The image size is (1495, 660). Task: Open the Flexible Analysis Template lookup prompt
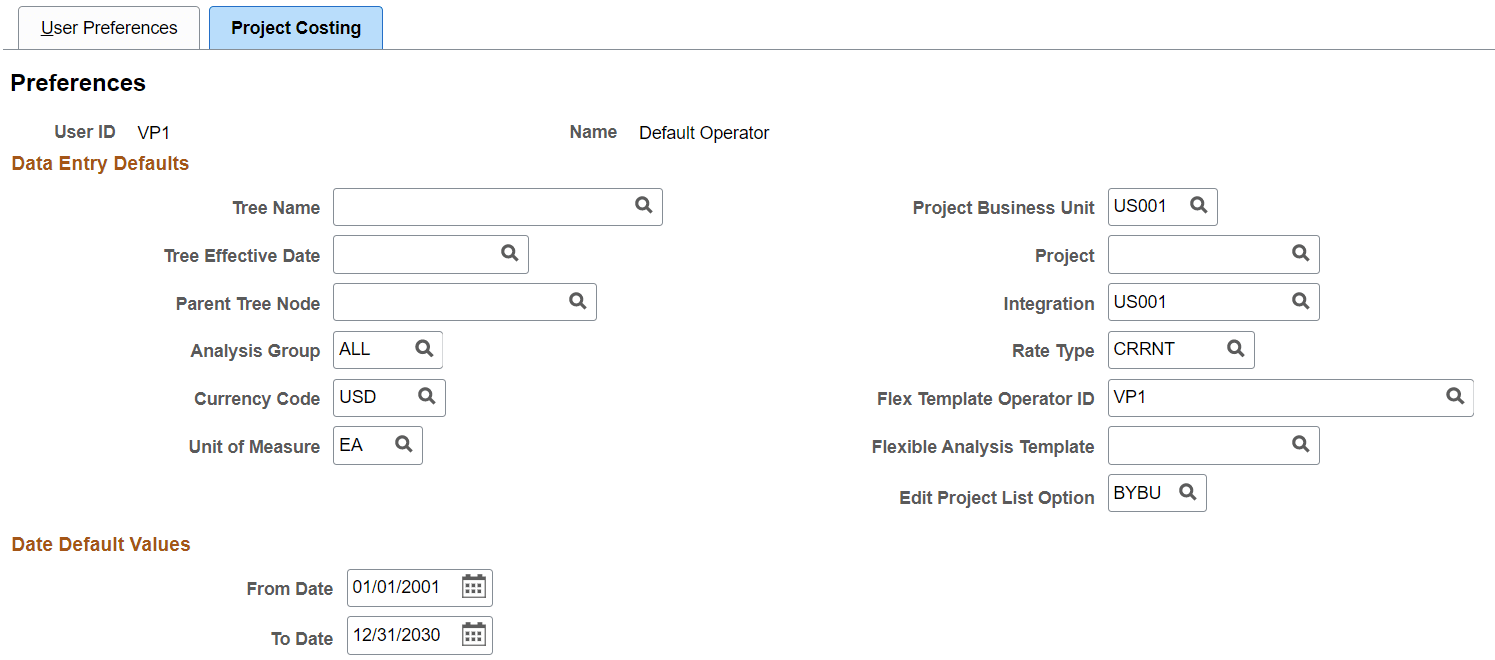pos(1300,444)
